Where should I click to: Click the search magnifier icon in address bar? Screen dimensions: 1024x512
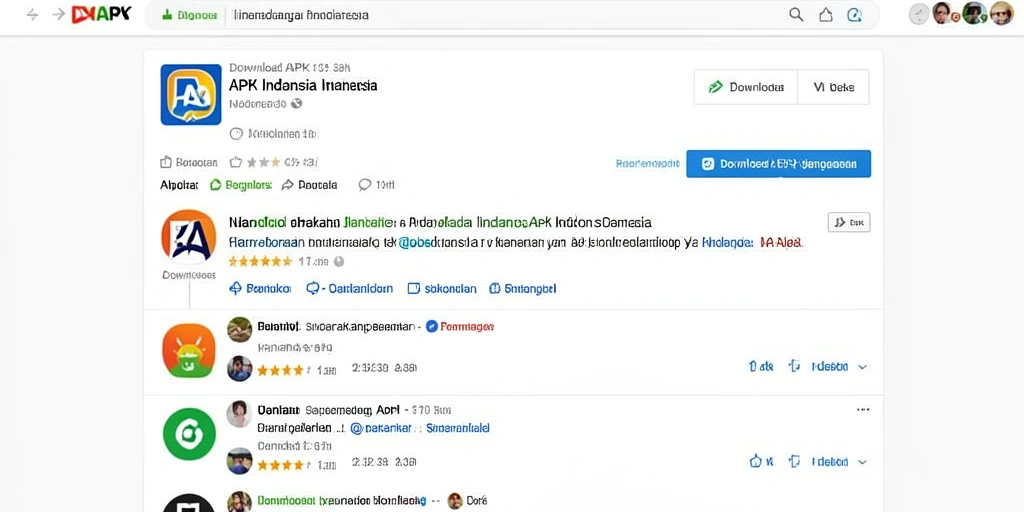[x=796, y=14]
